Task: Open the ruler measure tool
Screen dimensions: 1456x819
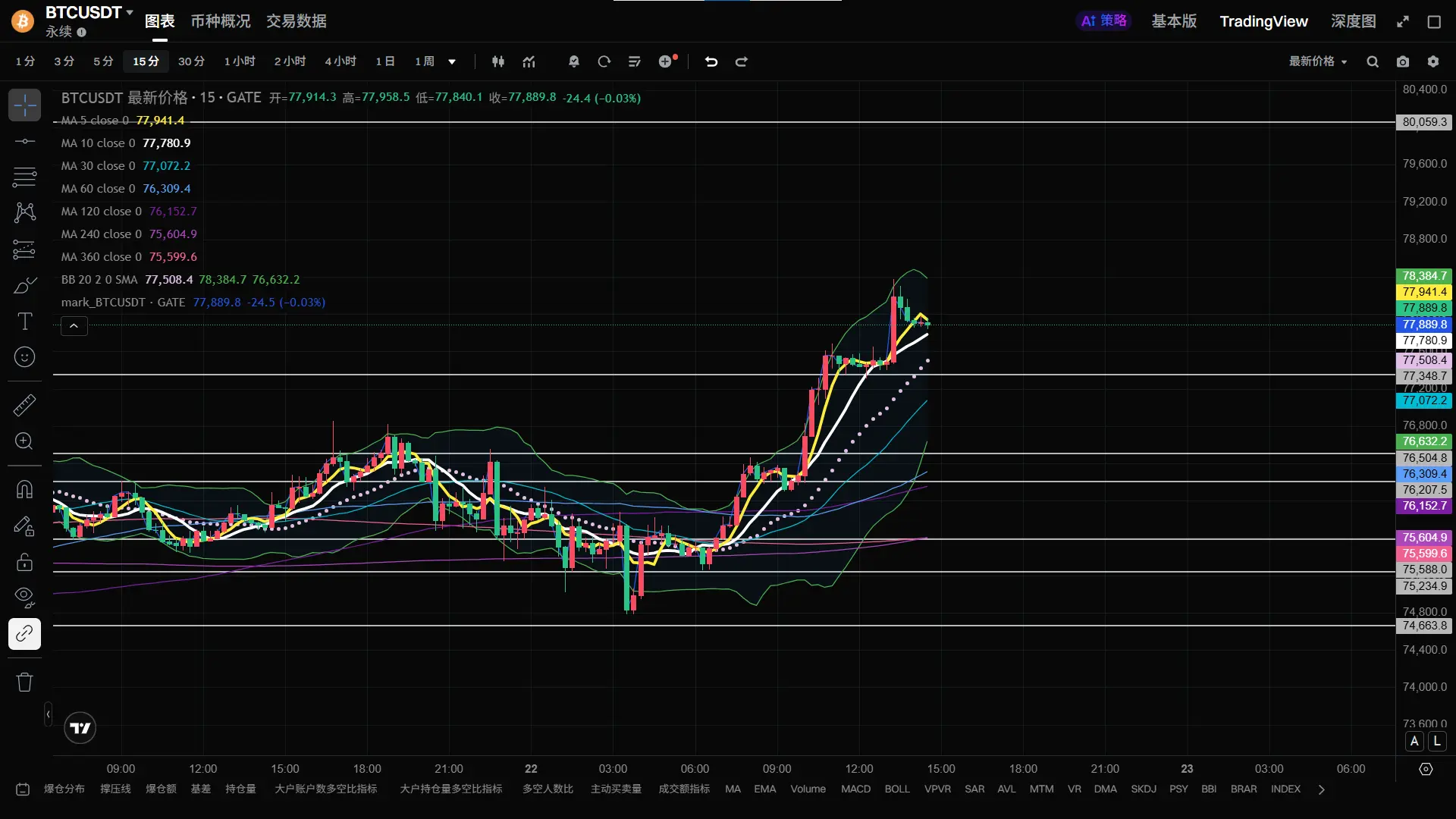Action: coord(24,405)
